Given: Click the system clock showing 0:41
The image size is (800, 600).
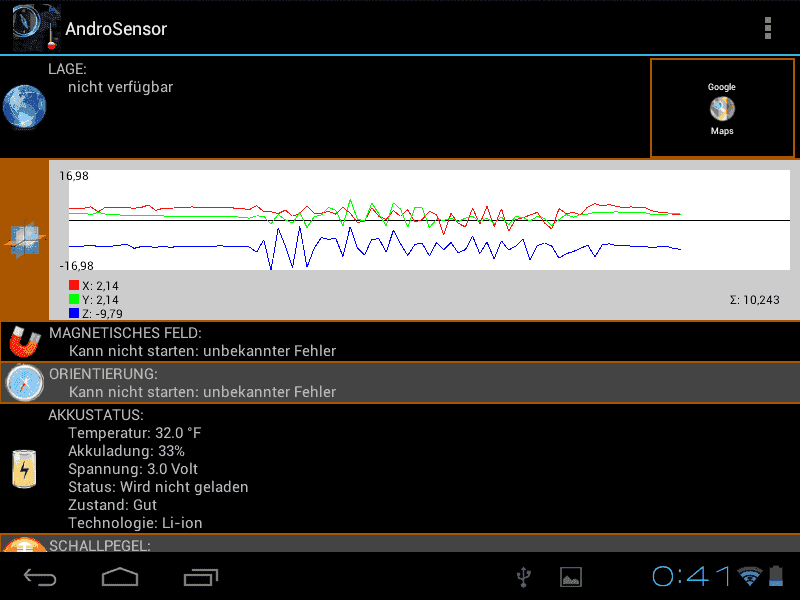Looking at the screenshot, I should point(692,577).
